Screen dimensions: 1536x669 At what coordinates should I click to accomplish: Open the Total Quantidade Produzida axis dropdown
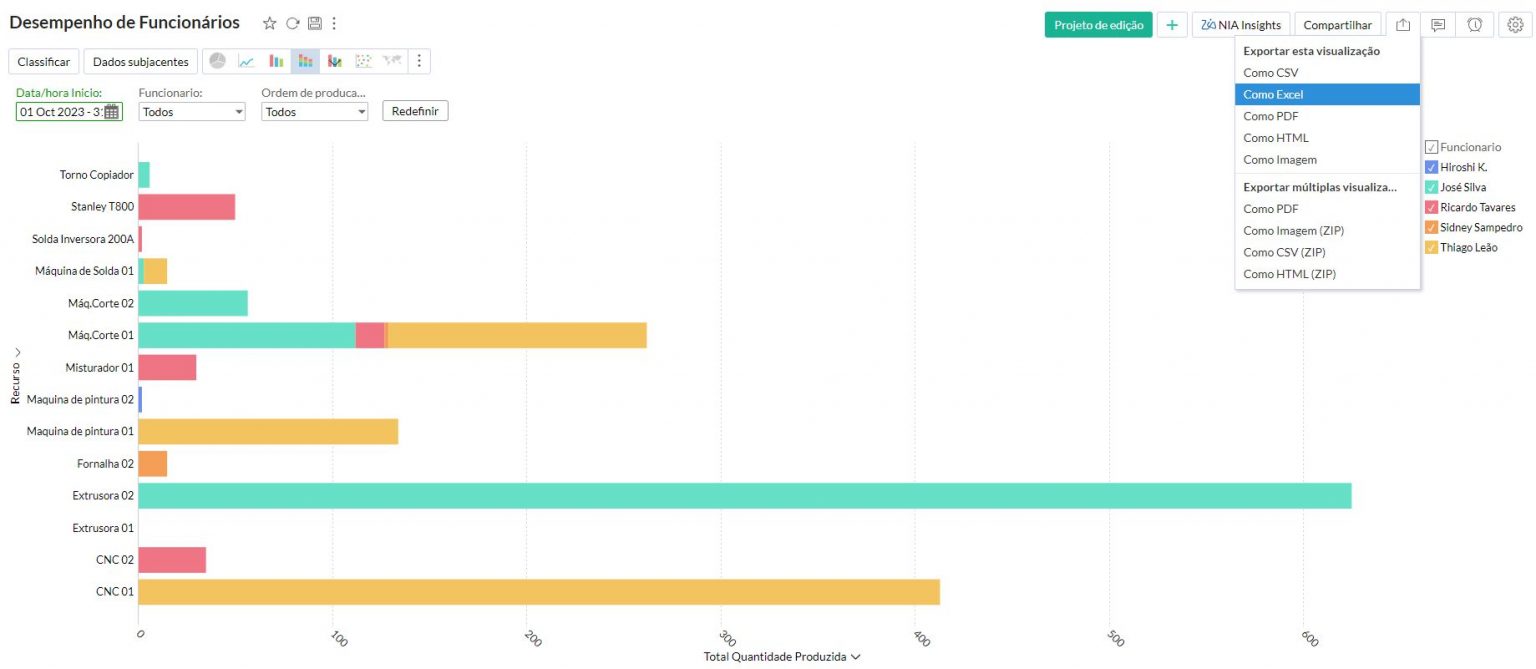[x=855, y=656]
